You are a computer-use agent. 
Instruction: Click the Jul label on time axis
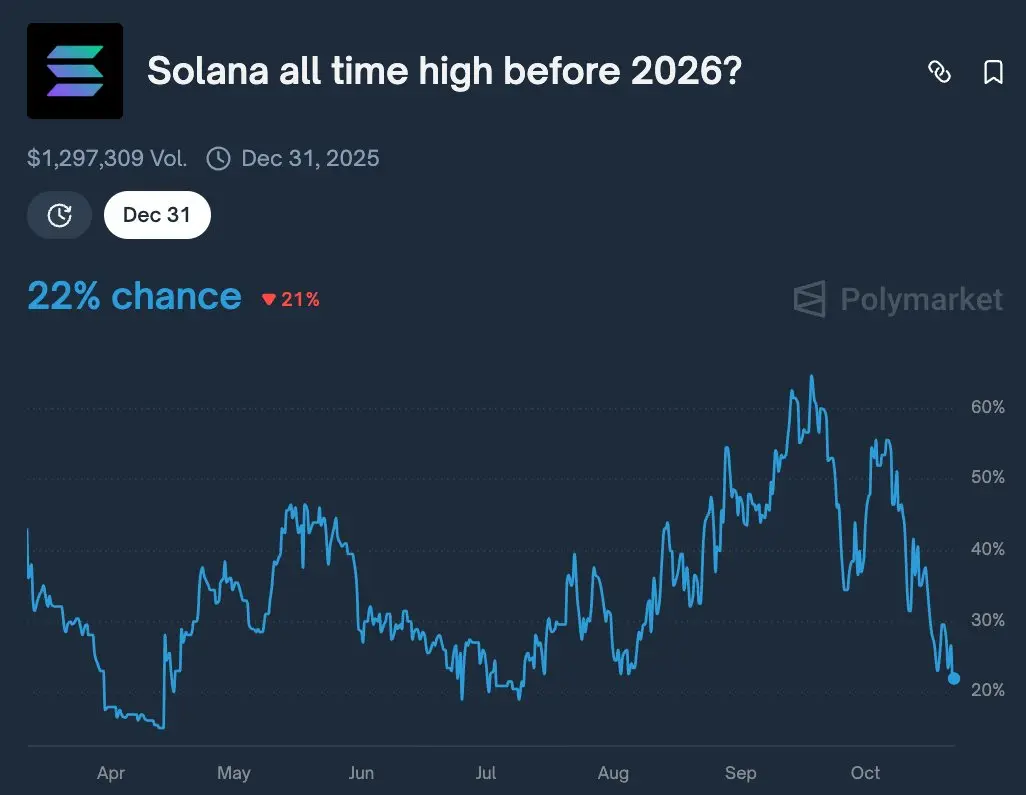click(x=486, y=773)
